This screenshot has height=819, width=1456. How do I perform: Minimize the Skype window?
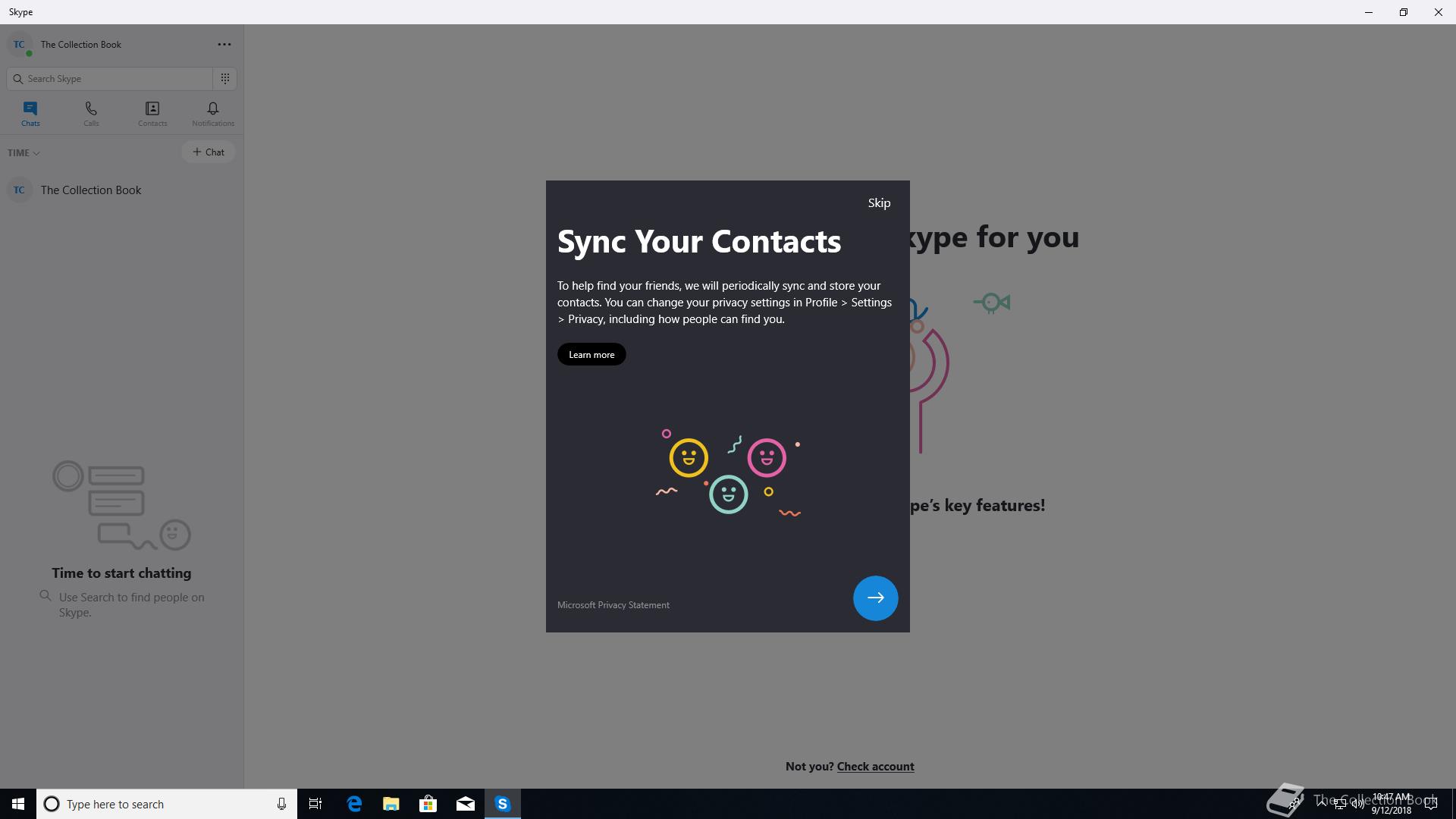coord(1369,12)
